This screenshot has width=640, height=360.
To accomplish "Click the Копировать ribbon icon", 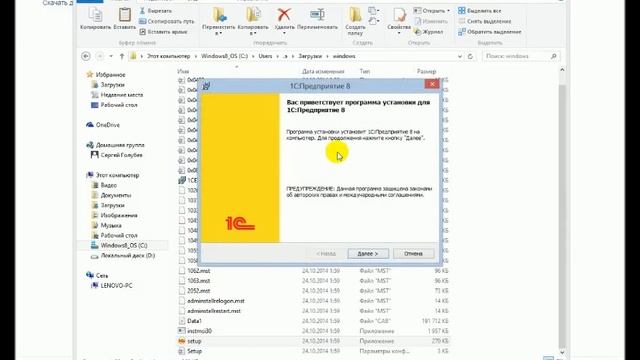I will point(95,19).
